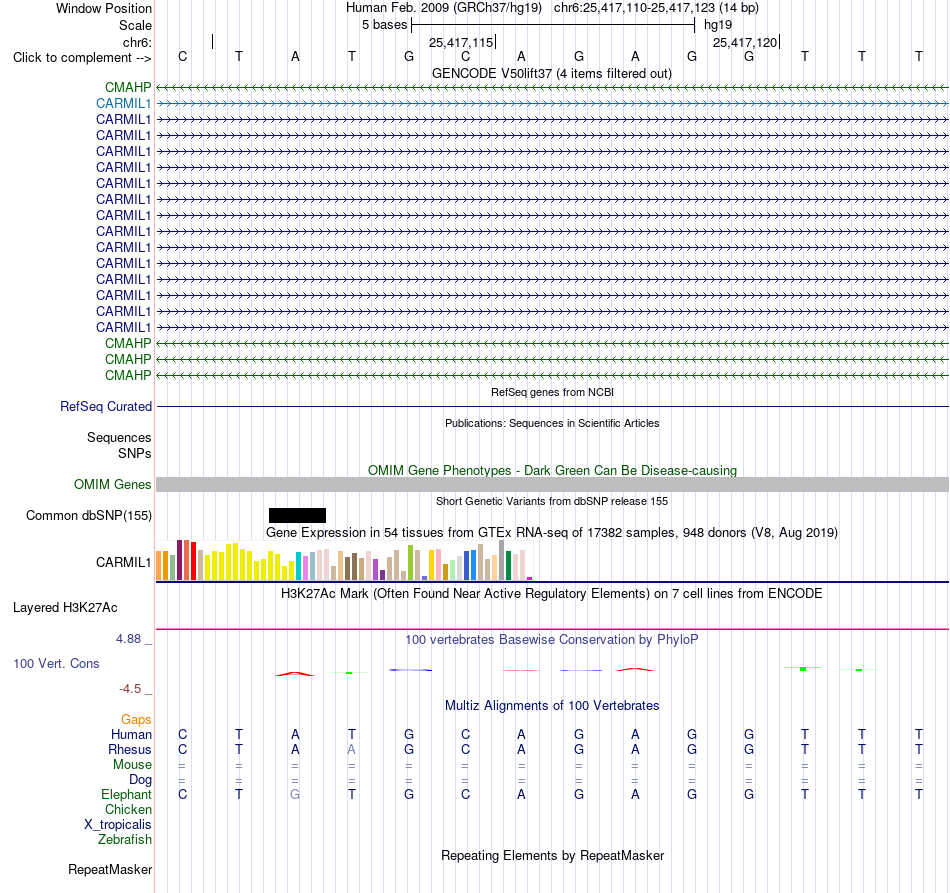Open GENCODE V50lift37 track title
The image size is (950, 893).
point(551,73)
